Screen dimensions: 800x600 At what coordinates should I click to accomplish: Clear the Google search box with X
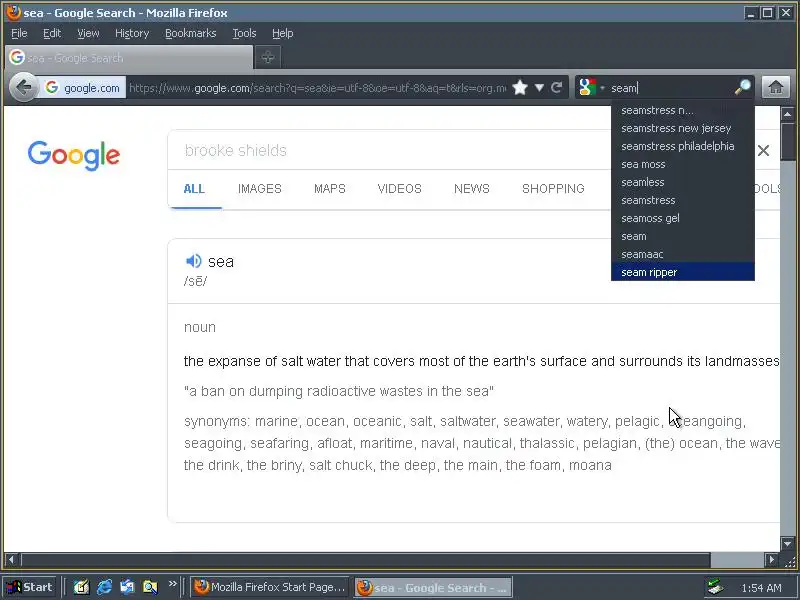[x=763, y=151]
